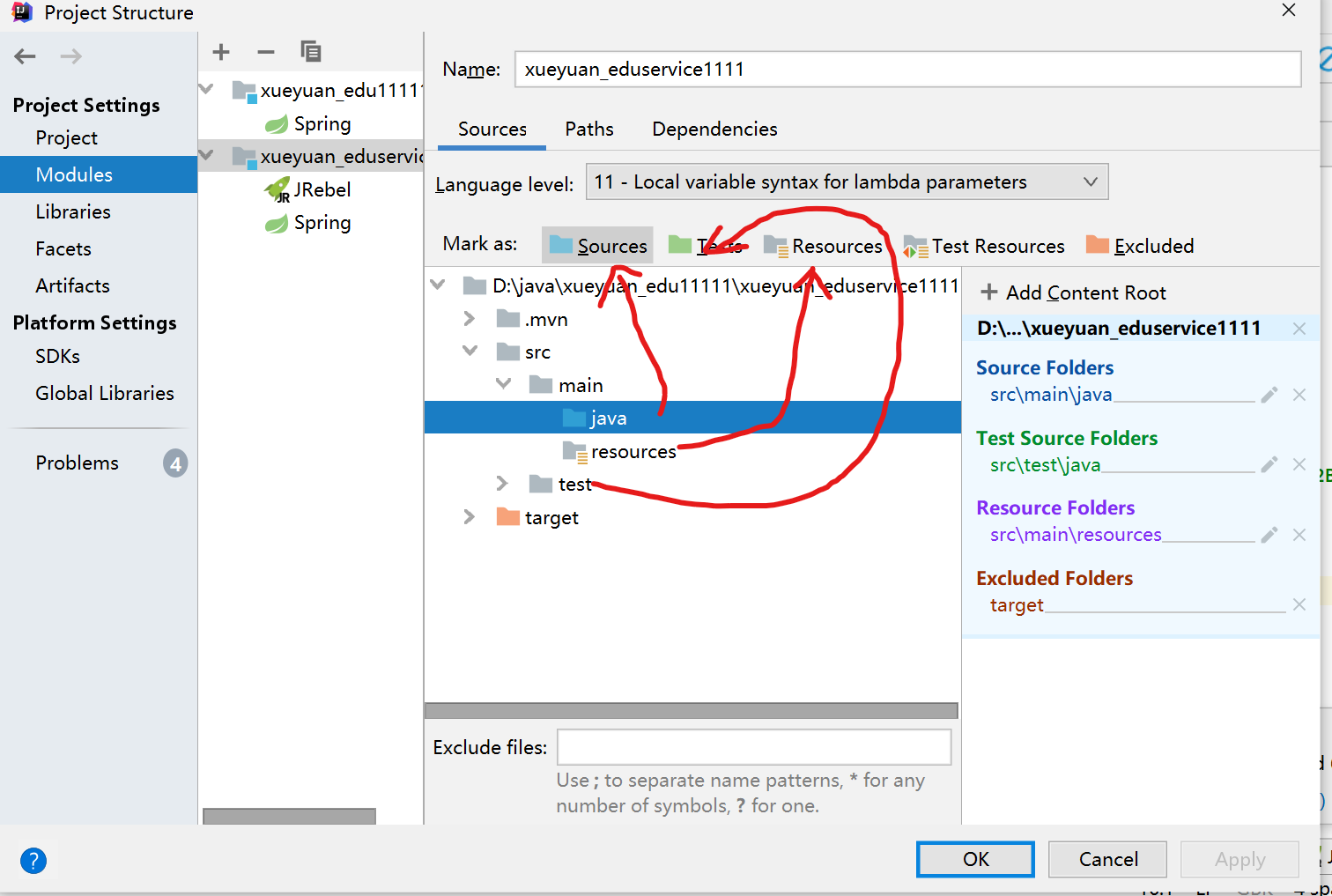1332x896 pixels.
Task: Collapse the src folder
Action: pos(470,352)
